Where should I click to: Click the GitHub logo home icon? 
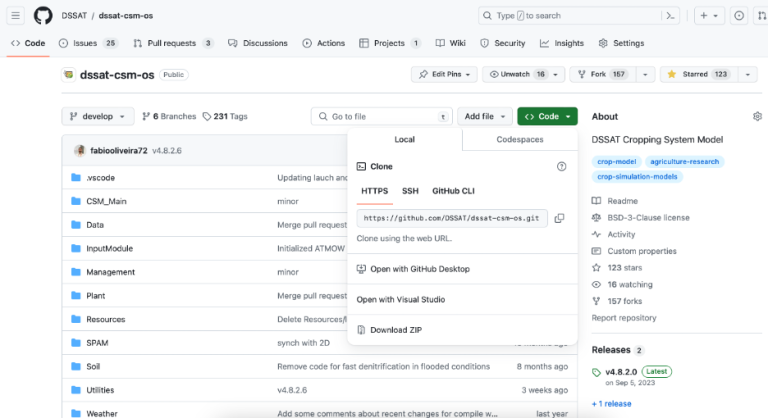[43, 15]
